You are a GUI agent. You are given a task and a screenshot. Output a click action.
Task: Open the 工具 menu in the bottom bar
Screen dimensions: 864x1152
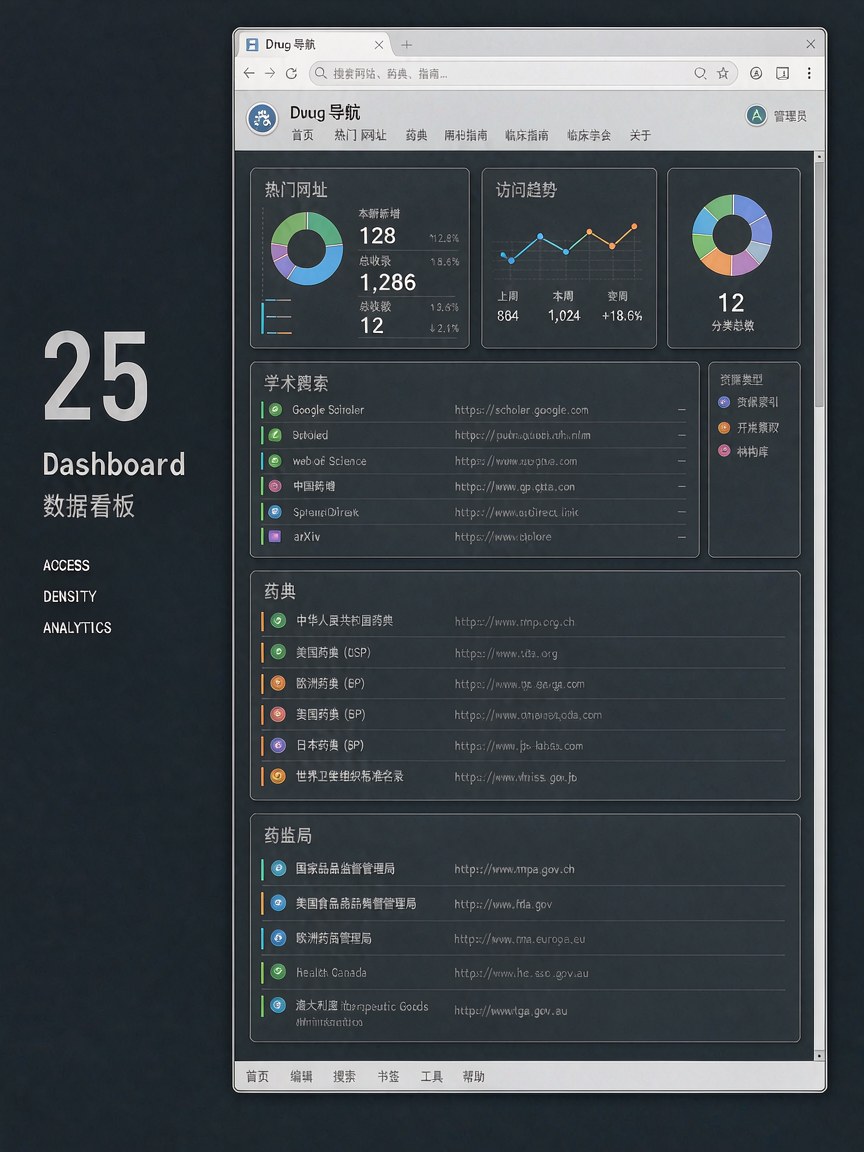click(x=431, y=1076)
